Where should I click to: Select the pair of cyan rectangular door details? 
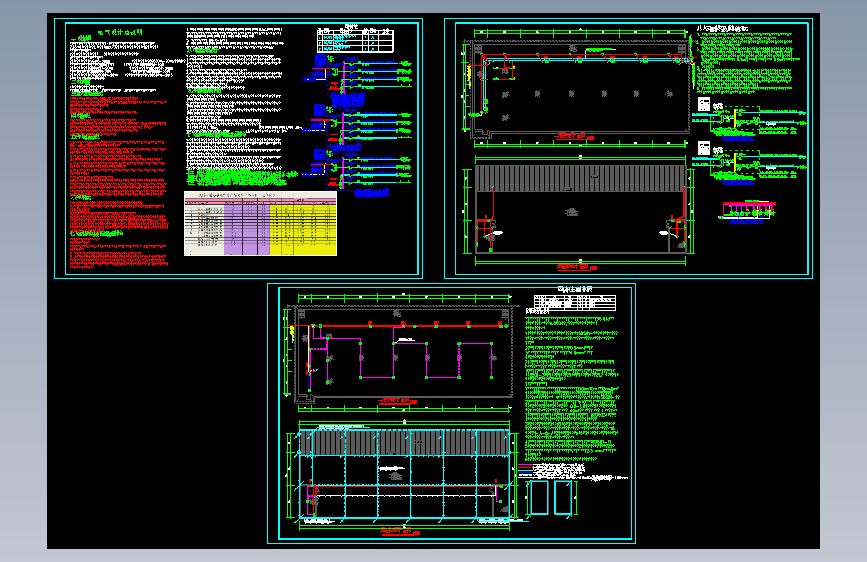click(551, 498)
